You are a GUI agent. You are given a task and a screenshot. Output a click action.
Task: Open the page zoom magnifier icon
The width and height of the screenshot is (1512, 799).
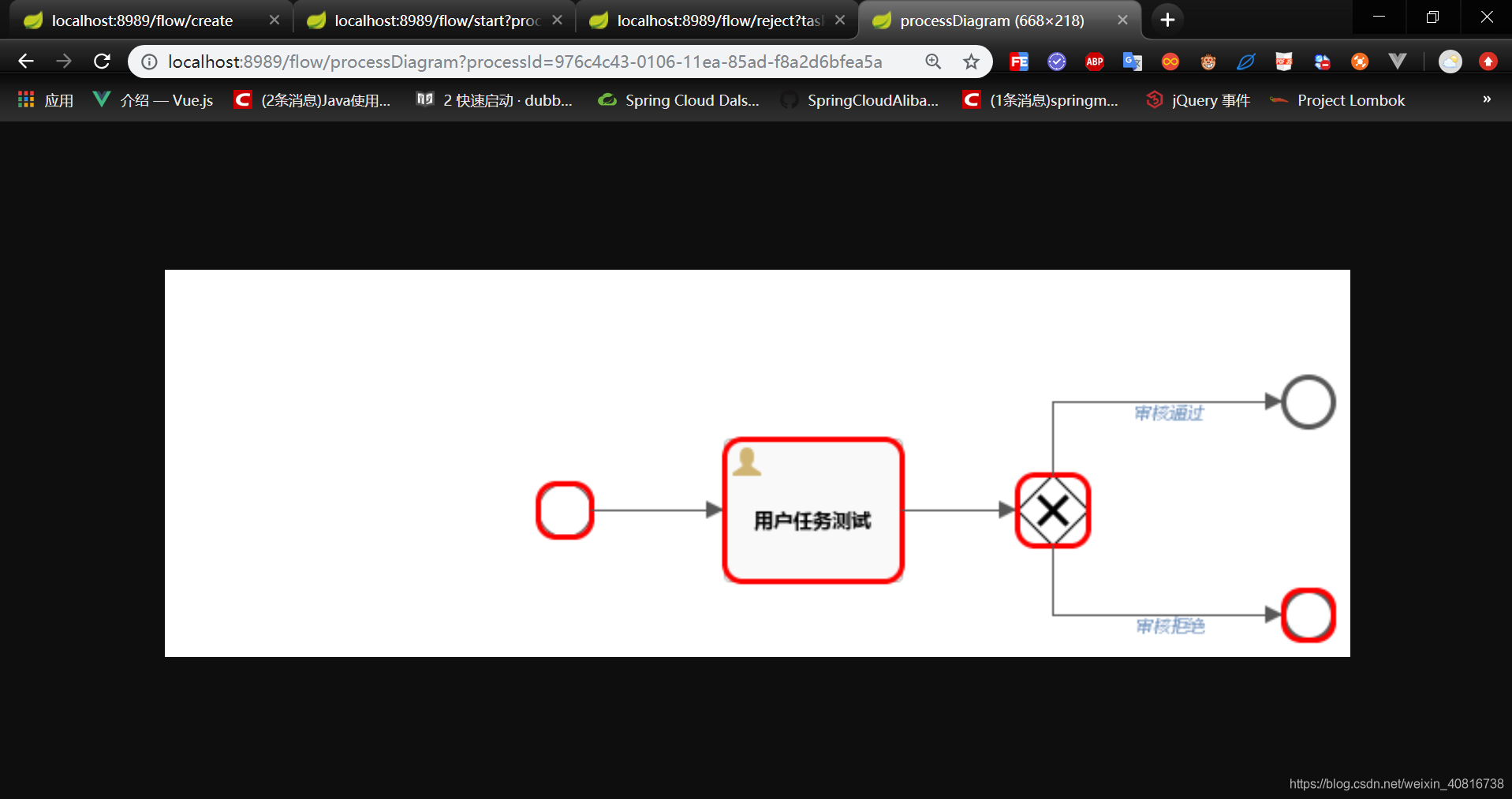[x=933, y=61]
